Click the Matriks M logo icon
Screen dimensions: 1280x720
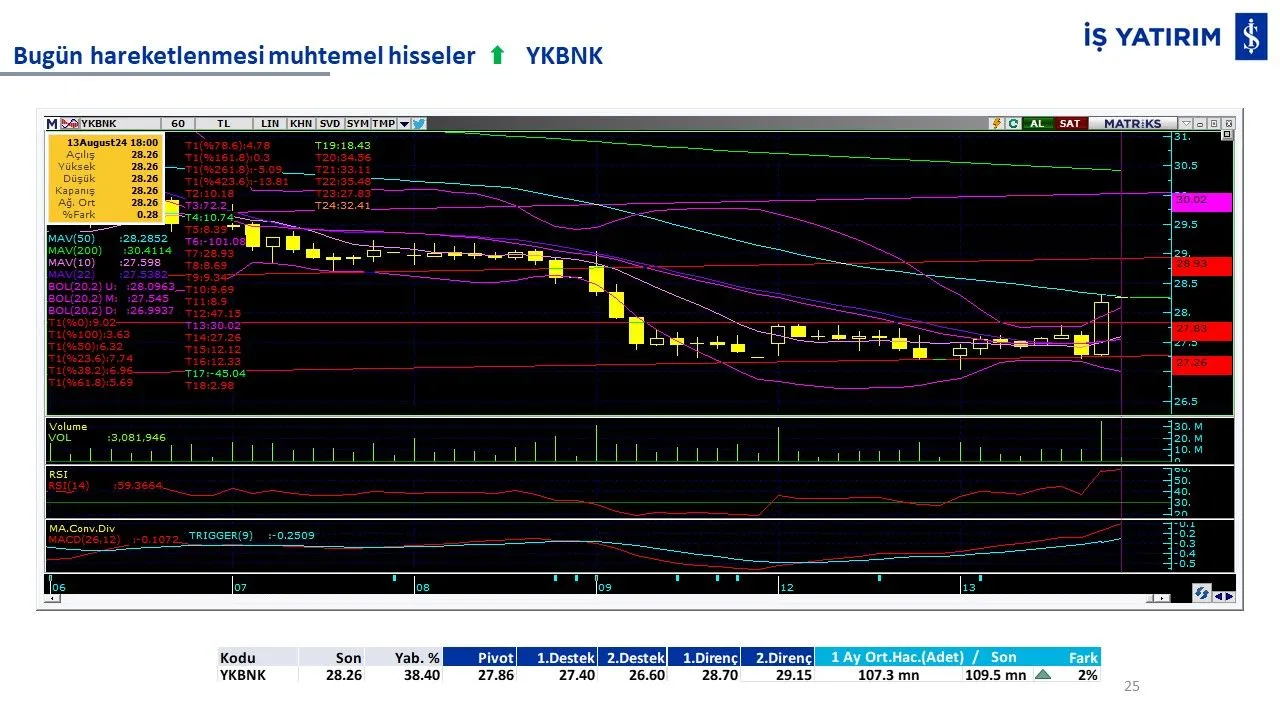point(52,124)
